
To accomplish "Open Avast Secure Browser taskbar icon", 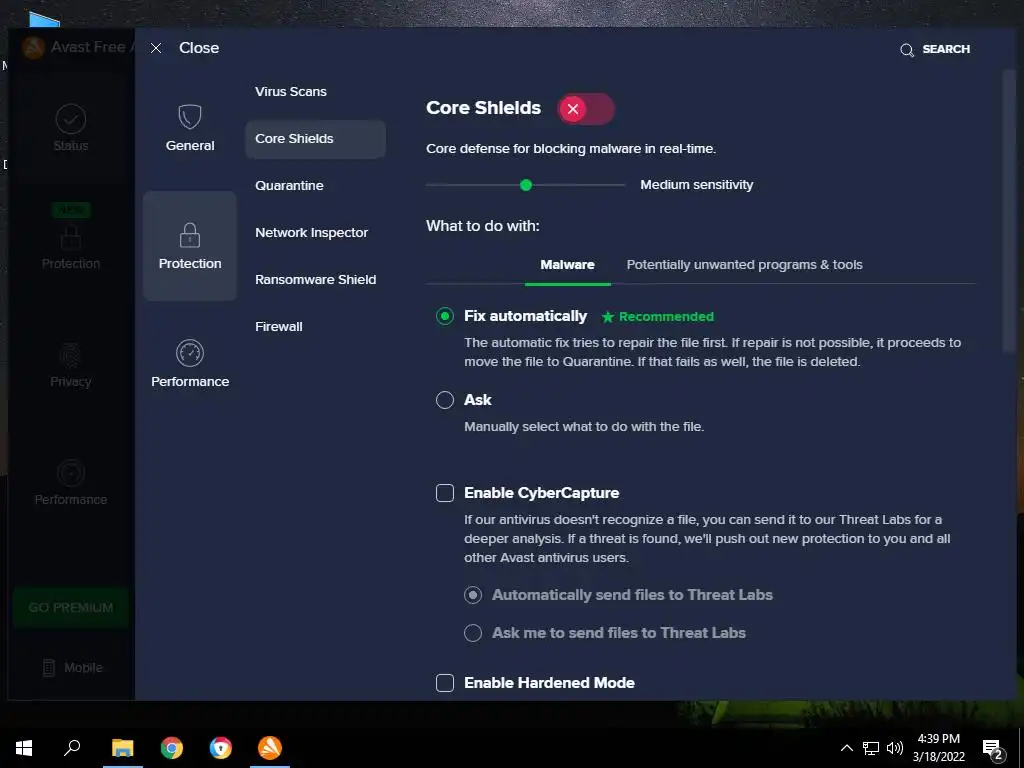I will pyautogui.click(x=221, y=748).
